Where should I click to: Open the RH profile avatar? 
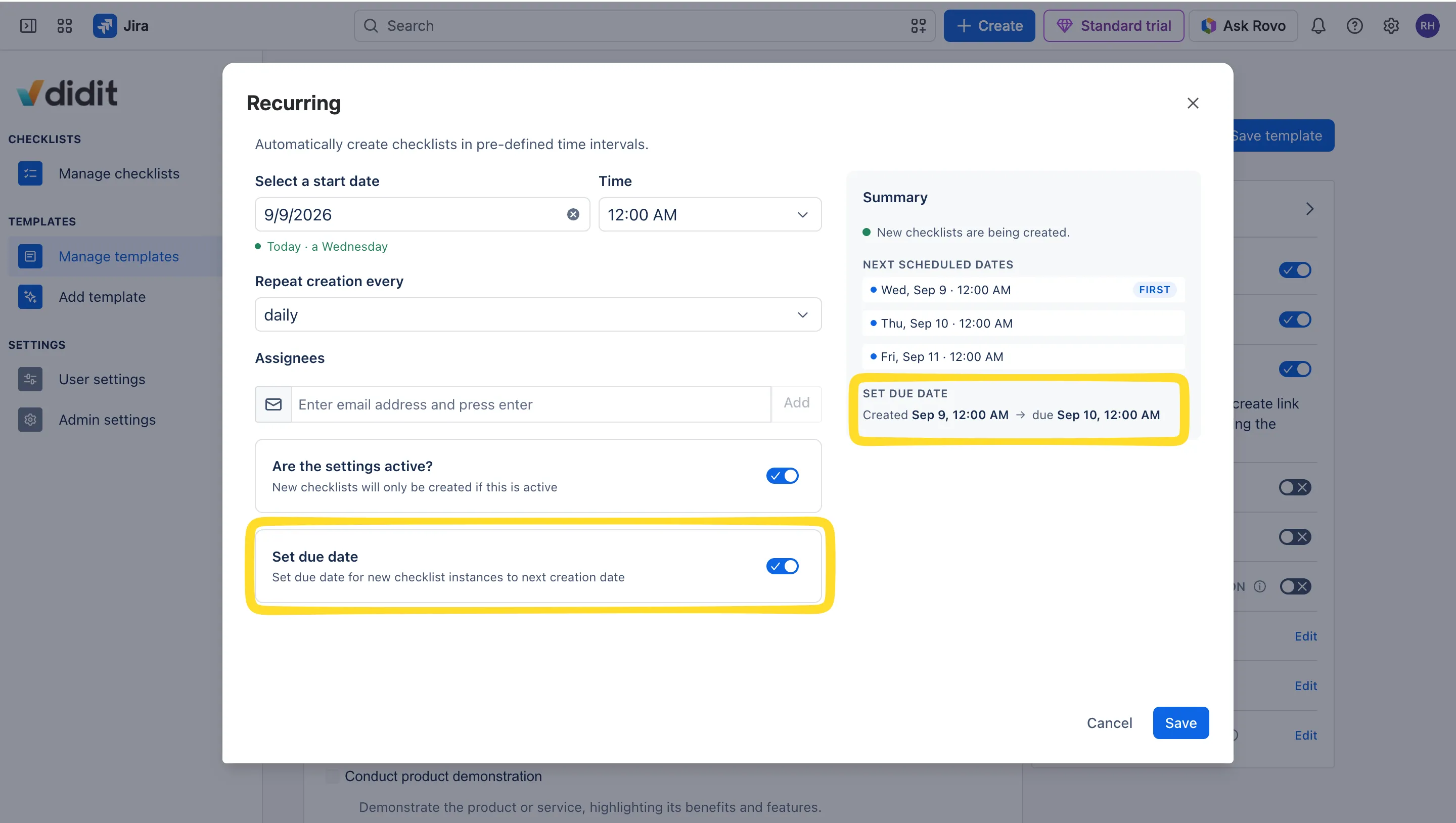point(1428,26)
